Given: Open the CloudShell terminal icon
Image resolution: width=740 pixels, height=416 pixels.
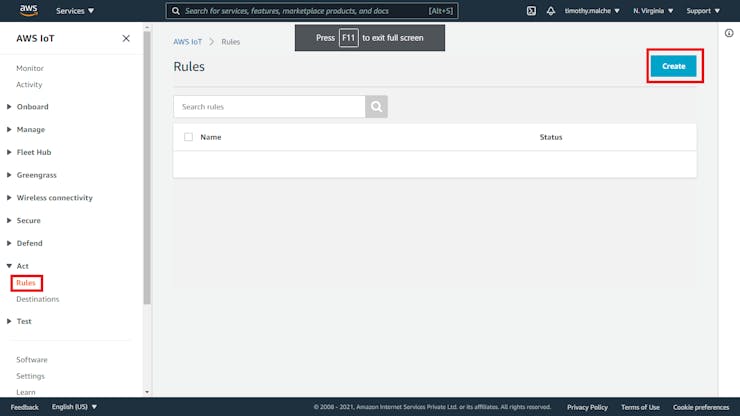Looking at the screenshot, I should (x=531, y=11).
